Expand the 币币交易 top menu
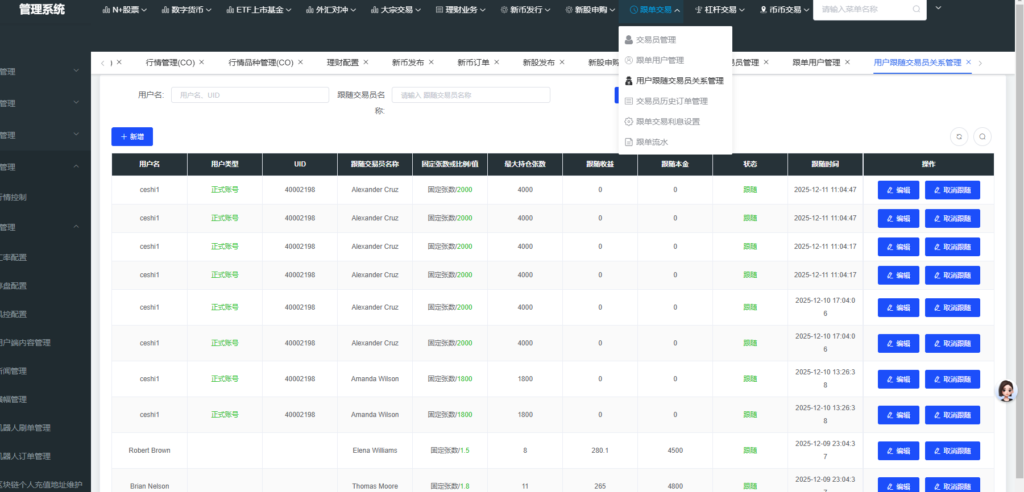 pyautogui.click(x=784, y=10)
